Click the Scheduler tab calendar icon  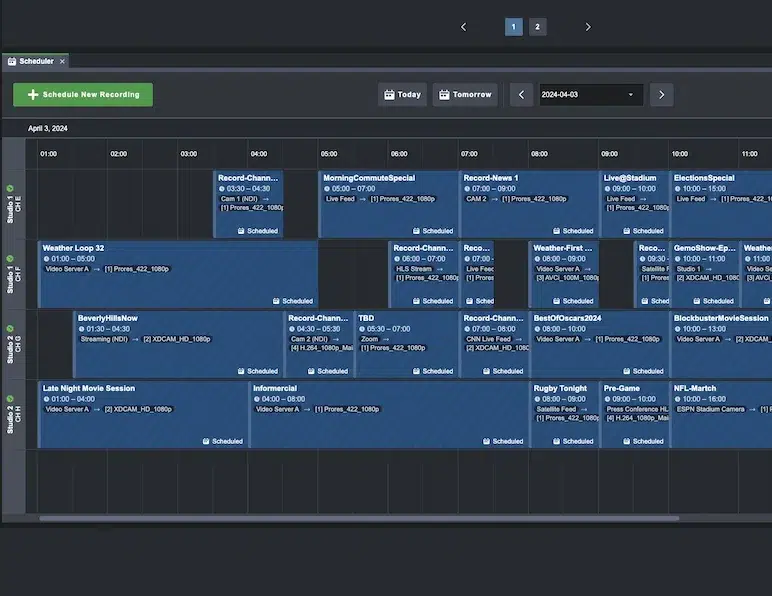pyautogui.click(x=12, y=61)
